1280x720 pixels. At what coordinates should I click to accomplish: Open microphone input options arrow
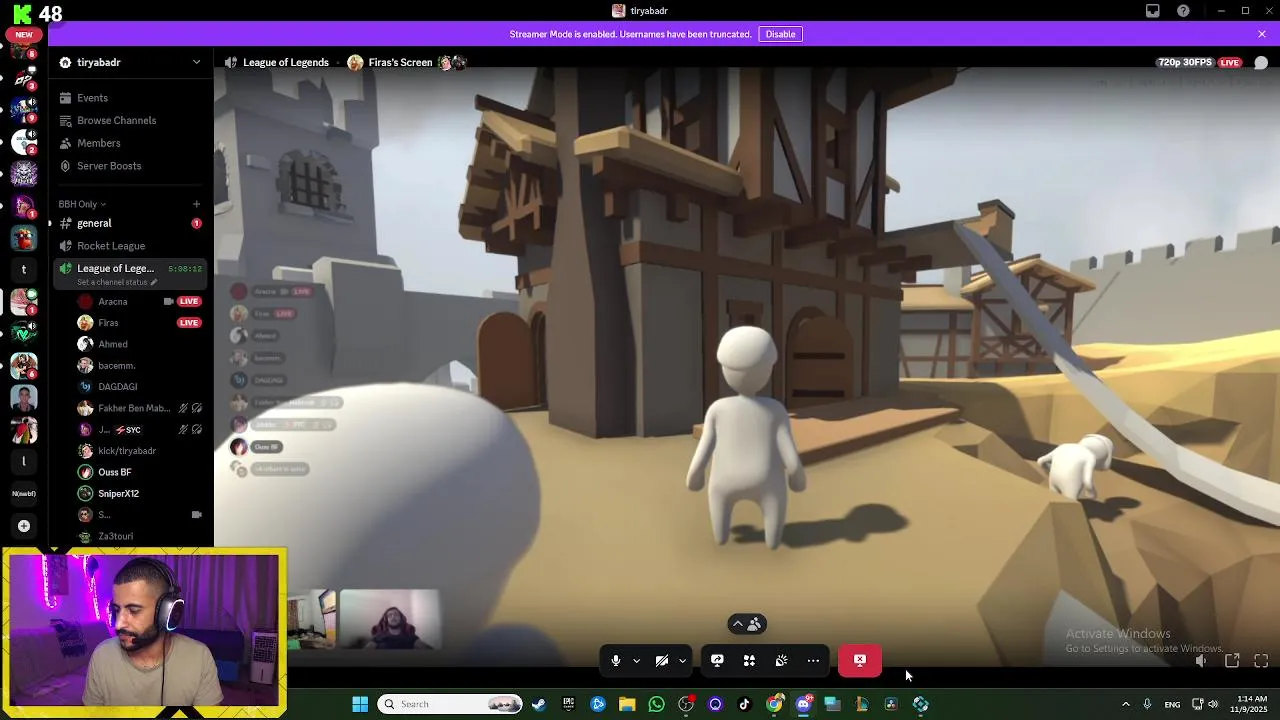(x=636, y=661)
